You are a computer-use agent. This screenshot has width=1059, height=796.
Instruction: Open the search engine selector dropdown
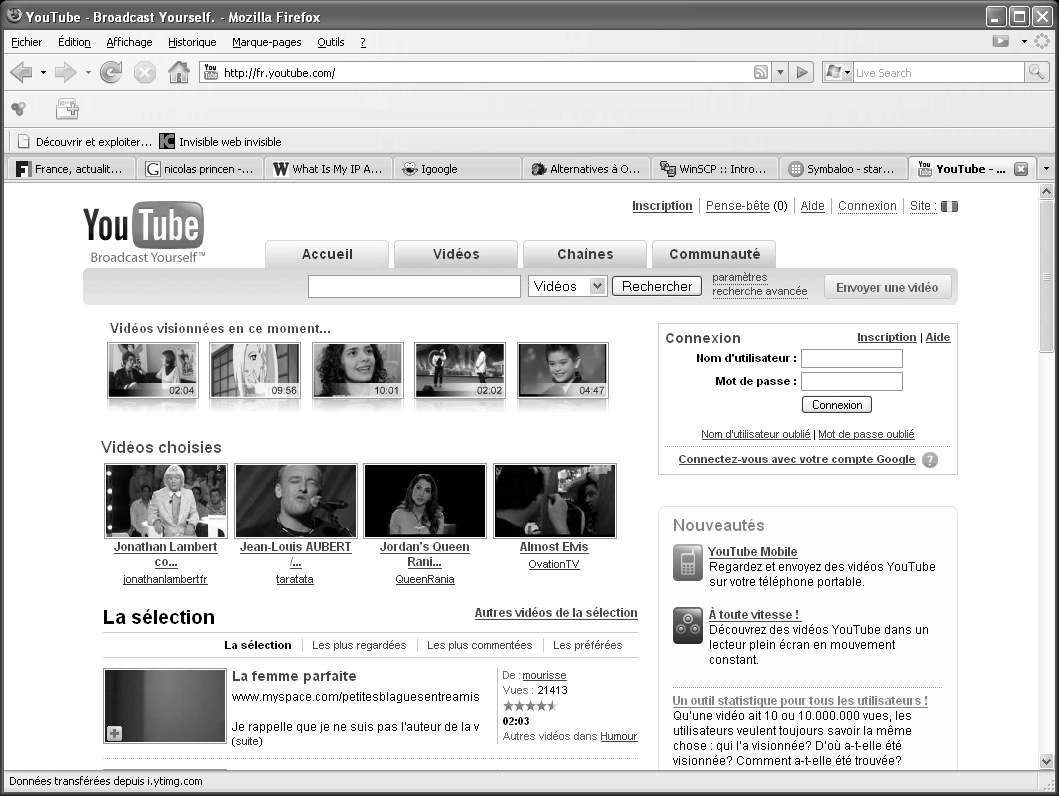(838, 72)
